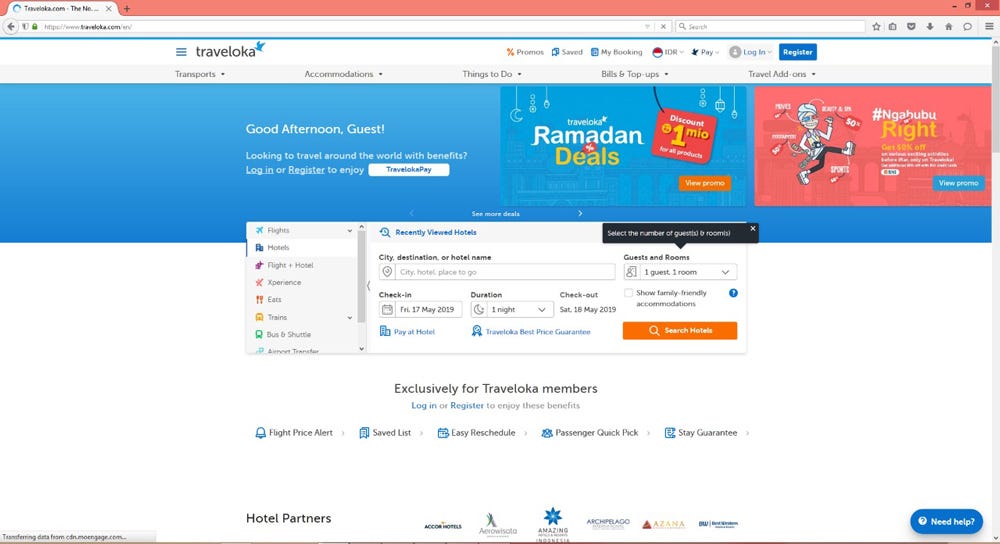Click the city, hotel, place to go field
This screenshot has width=1000, height=544.
point(497,272)
